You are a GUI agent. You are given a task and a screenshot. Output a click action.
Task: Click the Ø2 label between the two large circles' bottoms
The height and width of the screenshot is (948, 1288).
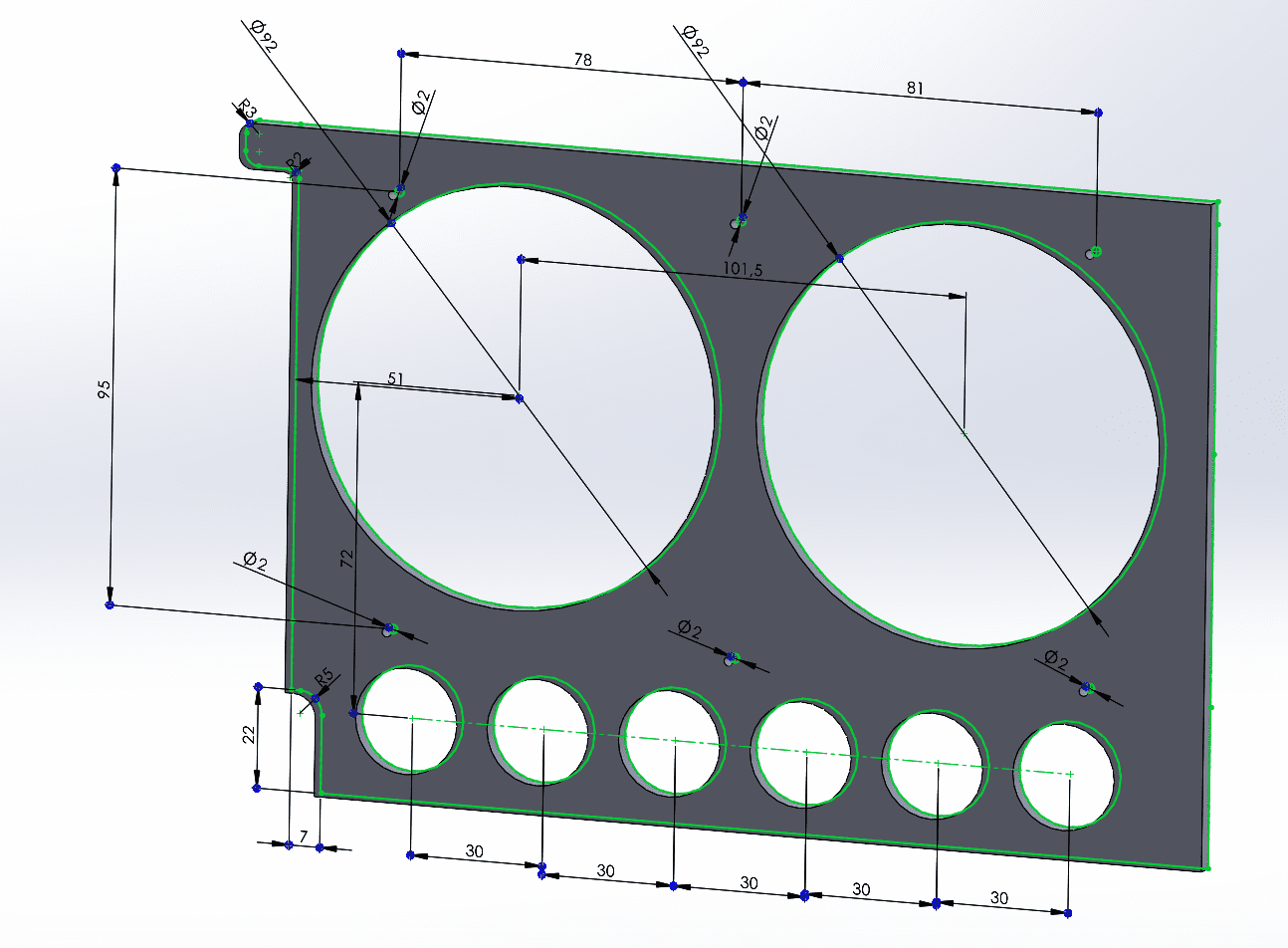point(690,629)
